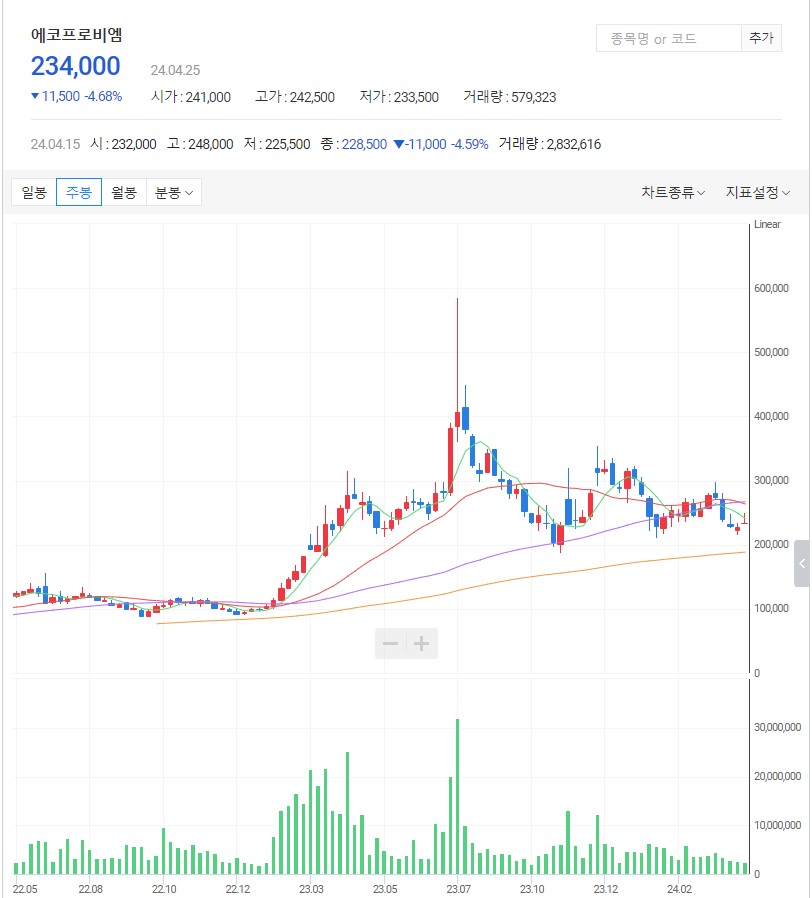Click the zoom out minus button
The image size is (812, 898).
391,643
